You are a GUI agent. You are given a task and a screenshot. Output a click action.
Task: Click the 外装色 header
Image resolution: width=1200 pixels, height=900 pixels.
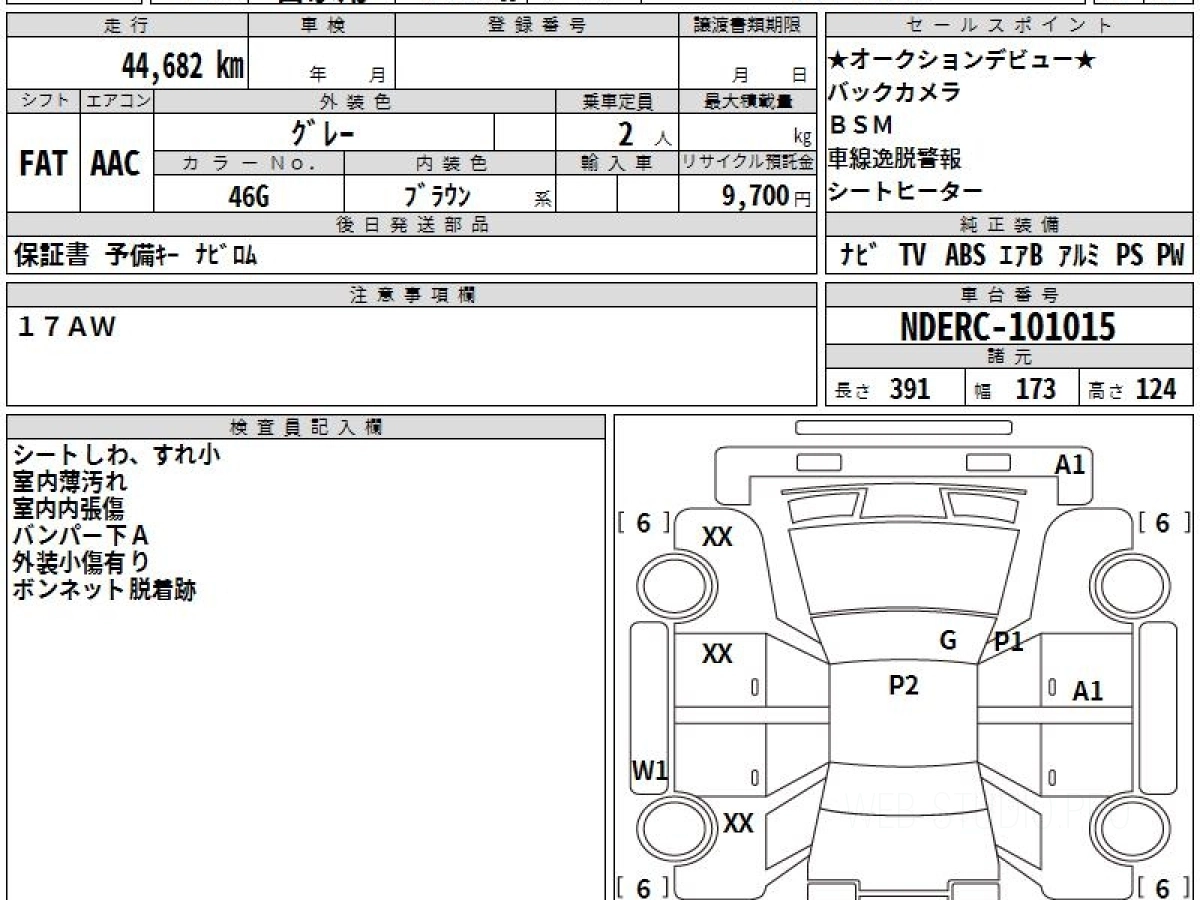(355, 102)
